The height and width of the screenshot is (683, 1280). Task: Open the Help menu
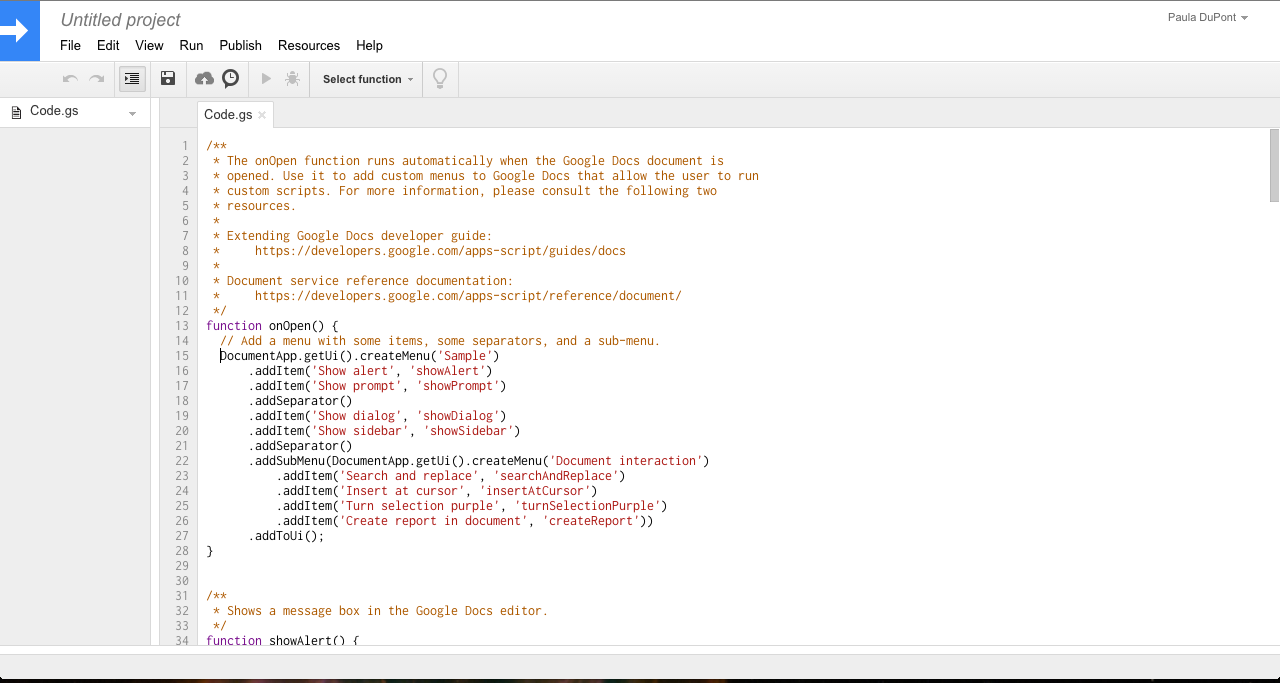(369, 46)
